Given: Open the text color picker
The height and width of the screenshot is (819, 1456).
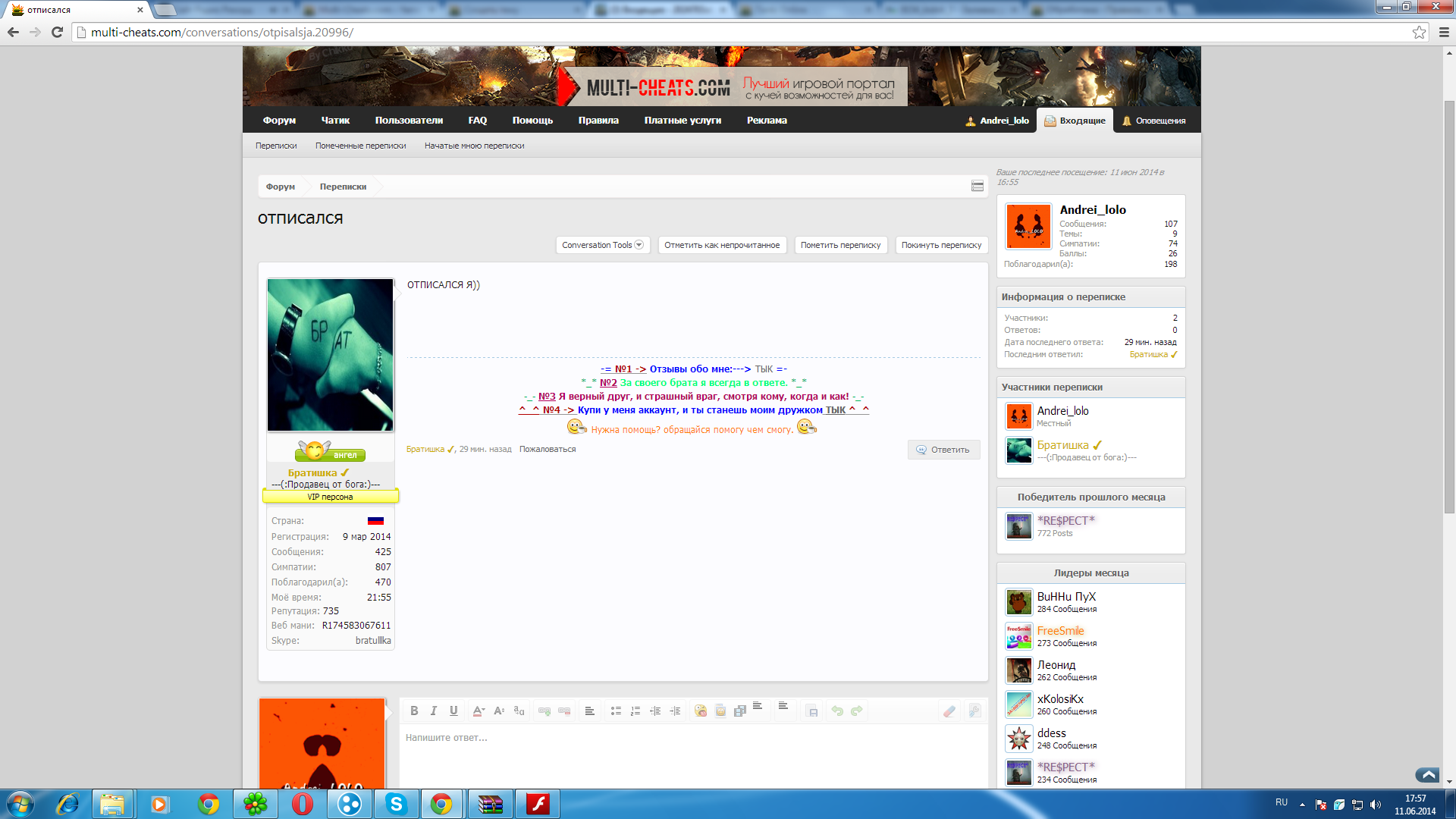Looking at the screenshot, I should point(479,711).
